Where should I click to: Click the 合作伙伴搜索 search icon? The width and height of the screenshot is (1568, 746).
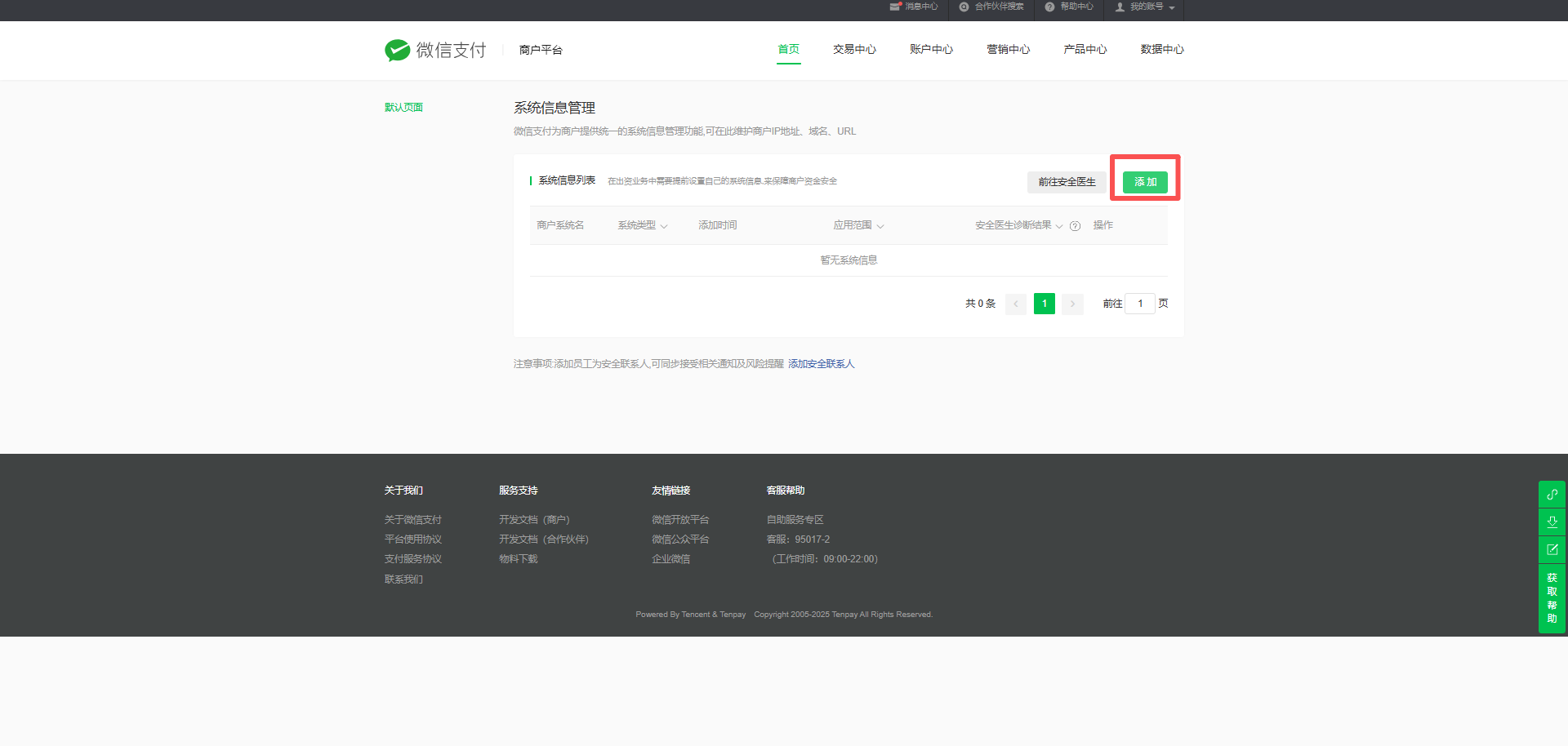tap(964, 7)
